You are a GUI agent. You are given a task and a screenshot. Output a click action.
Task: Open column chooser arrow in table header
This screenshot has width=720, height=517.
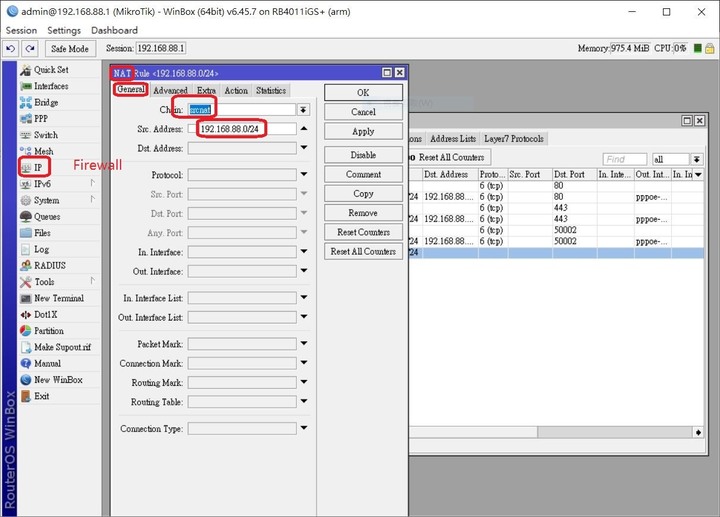click(698, 174)
